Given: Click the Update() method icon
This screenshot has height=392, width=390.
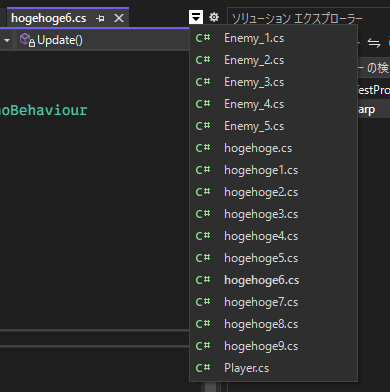Looking at the screenshot, I should pyautogui.click(x=27, y=40).
